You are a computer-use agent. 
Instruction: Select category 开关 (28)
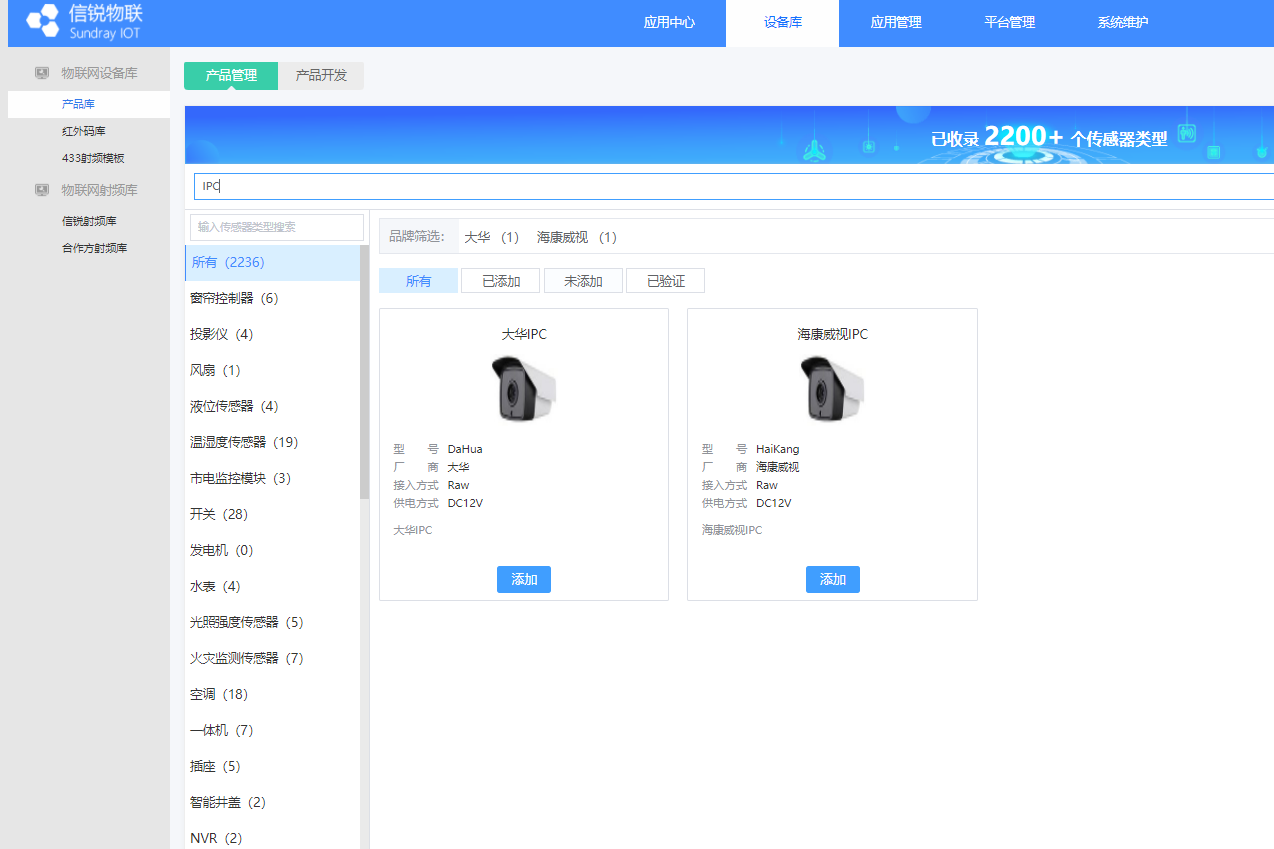pos(272,514)
